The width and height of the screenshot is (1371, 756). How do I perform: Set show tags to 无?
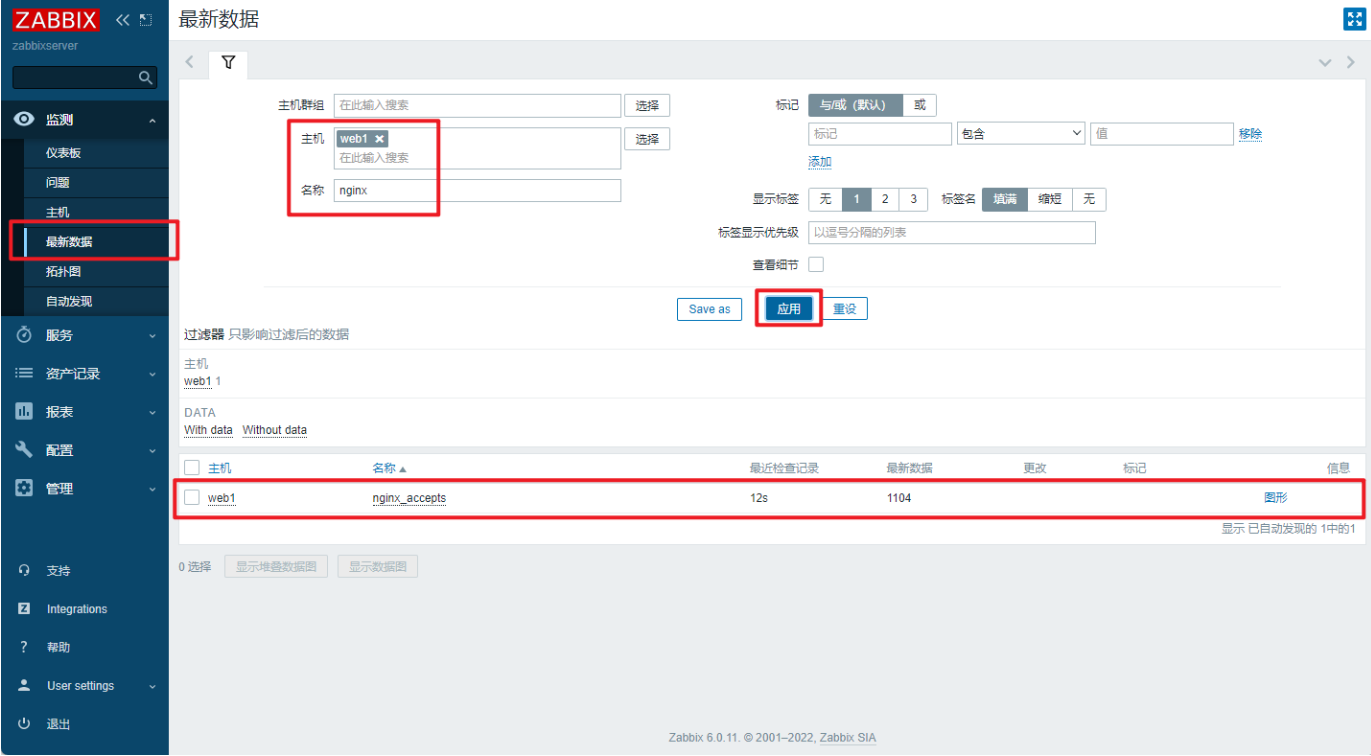click(825, 199)
